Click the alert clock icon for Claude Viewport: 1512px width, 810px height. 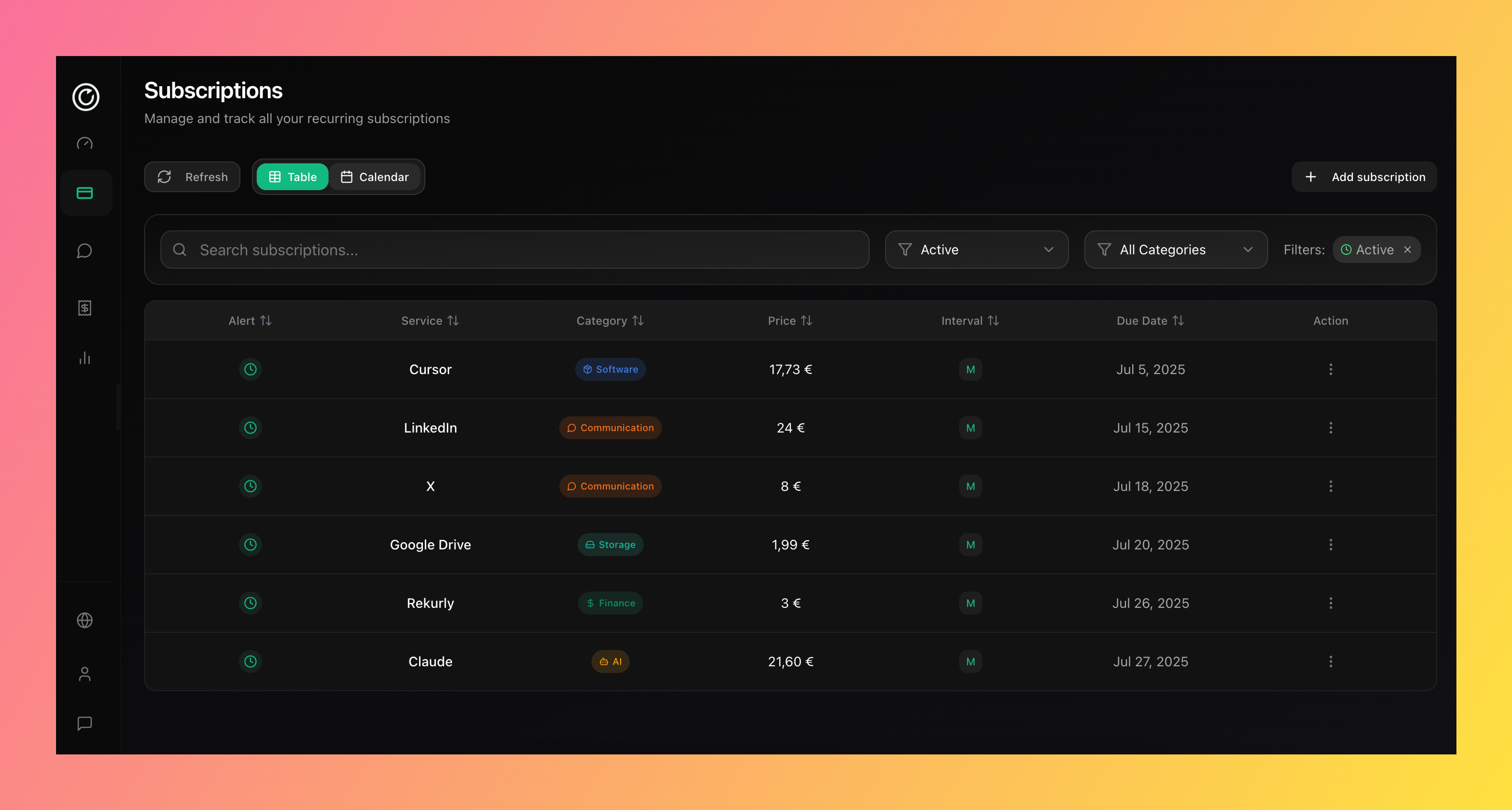point(250,662)
